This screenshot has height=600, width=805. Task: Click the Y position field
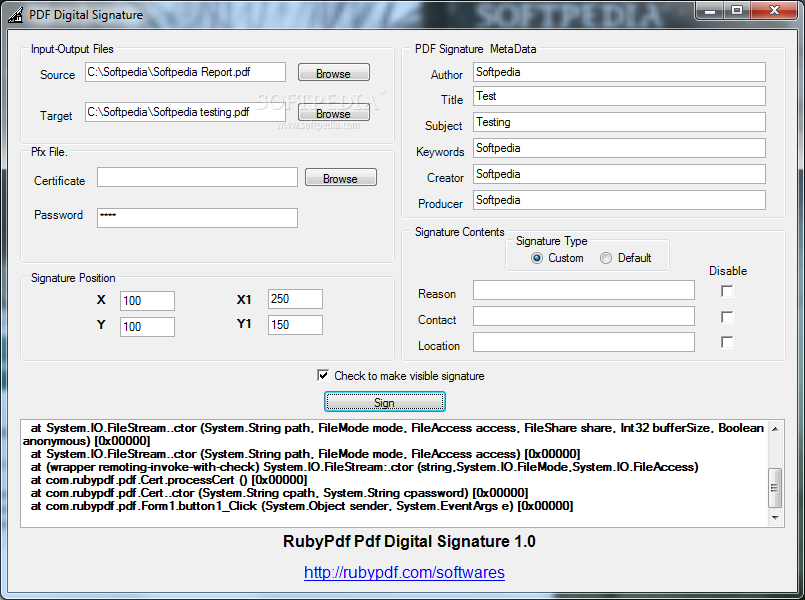pyautogui.click(x=147, y=327)
